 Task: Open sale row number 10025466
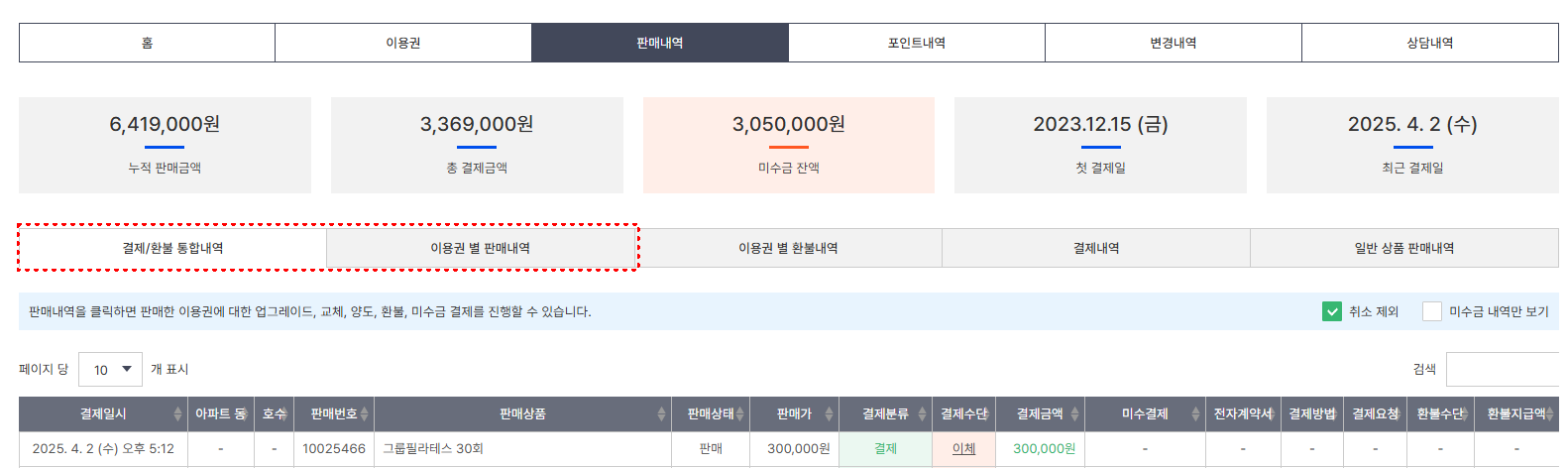[x=789, y=449]
